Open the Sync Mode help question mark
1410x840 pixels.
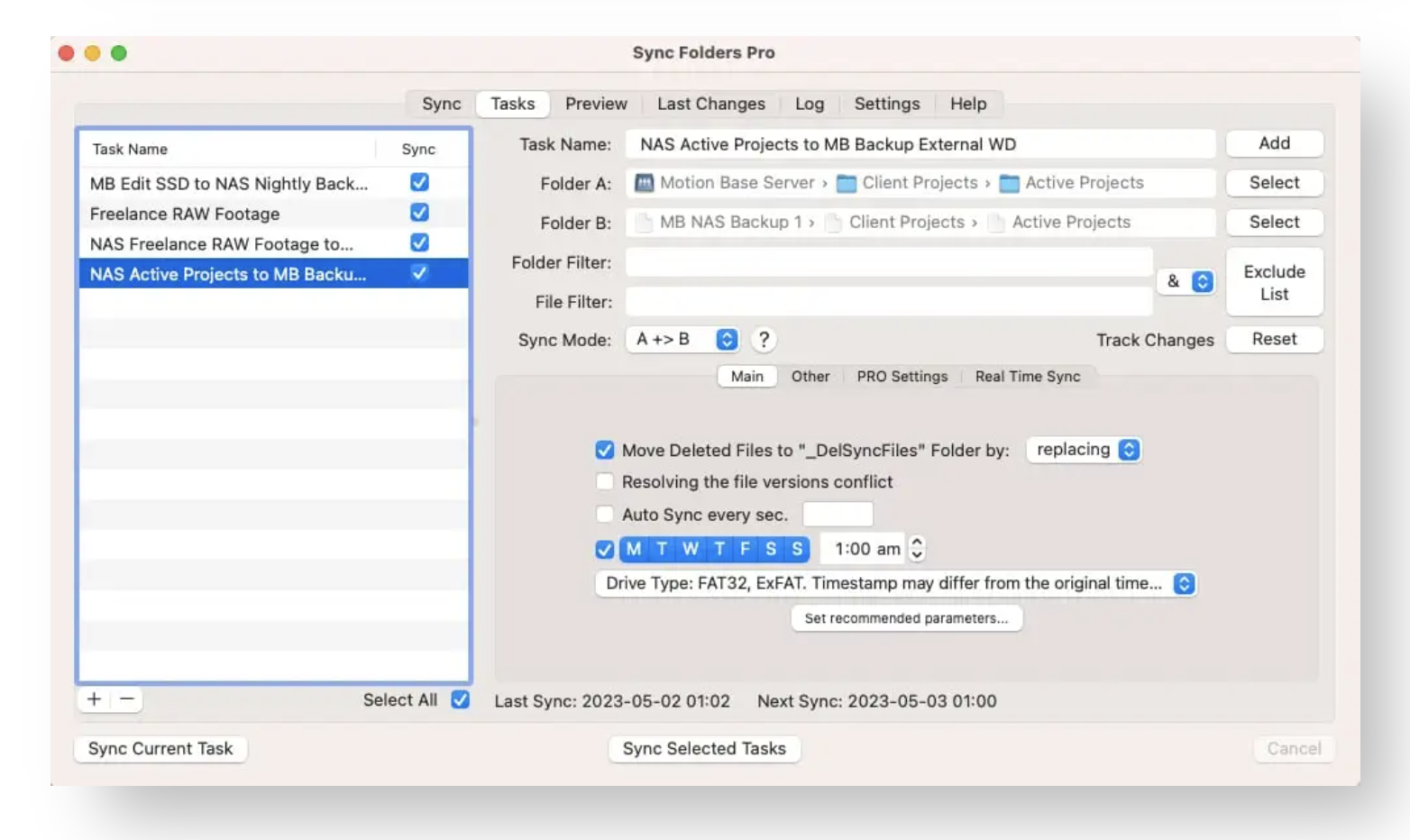tap(764, 340)
